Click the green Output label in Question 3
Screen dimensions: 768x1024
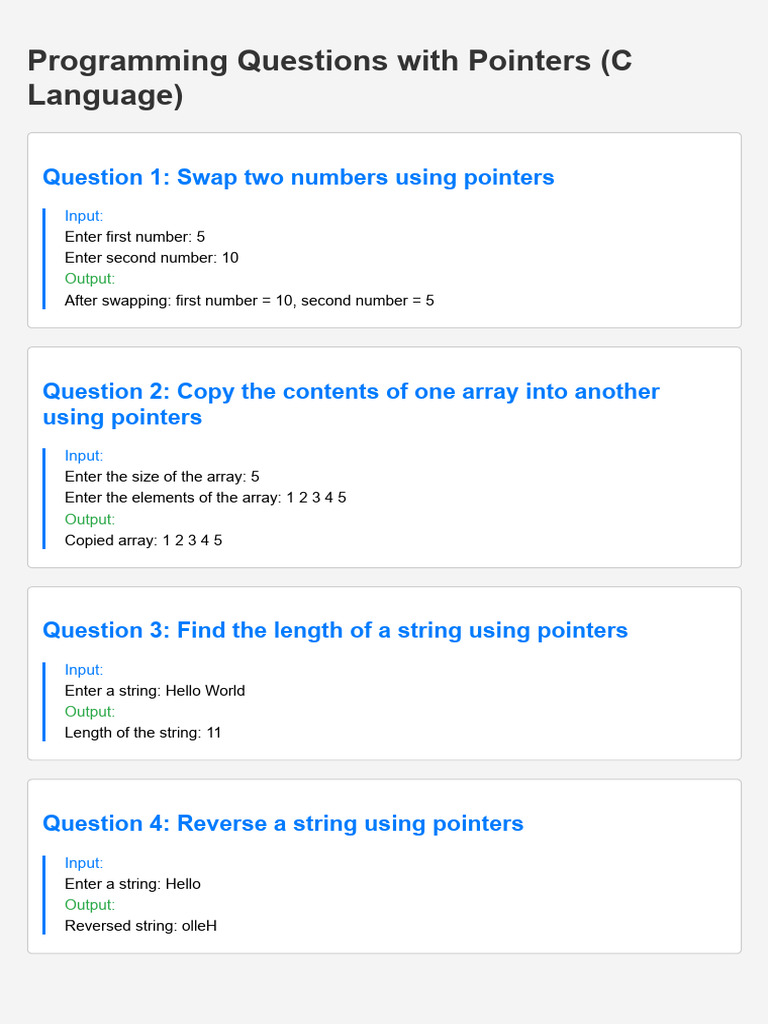pyautogui.click(x=89, y=712)
